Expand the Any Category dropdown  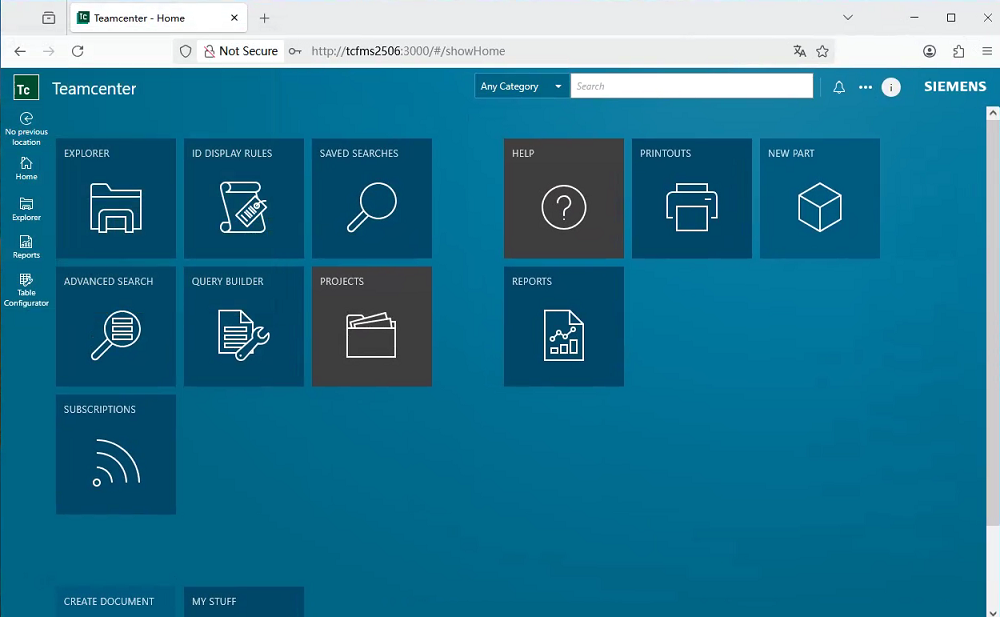[522, 86]
